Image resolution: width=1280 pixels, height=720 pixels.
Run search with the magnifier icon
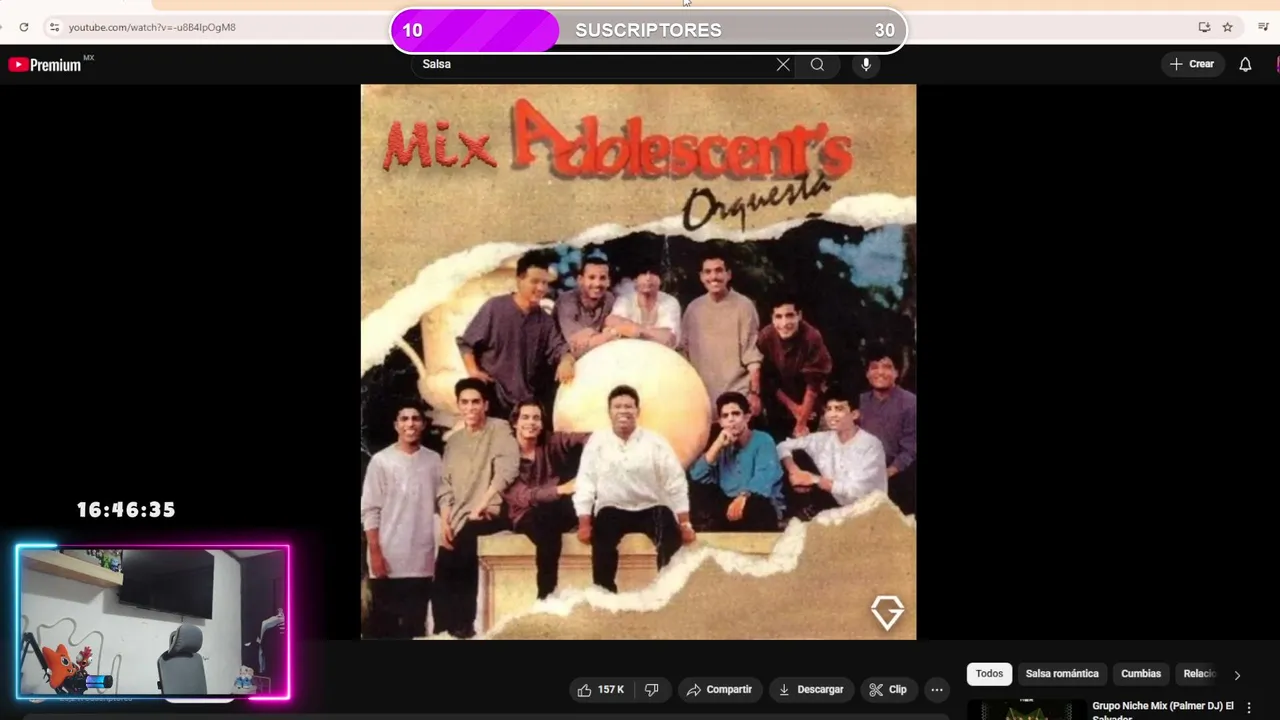pos(817,64)
